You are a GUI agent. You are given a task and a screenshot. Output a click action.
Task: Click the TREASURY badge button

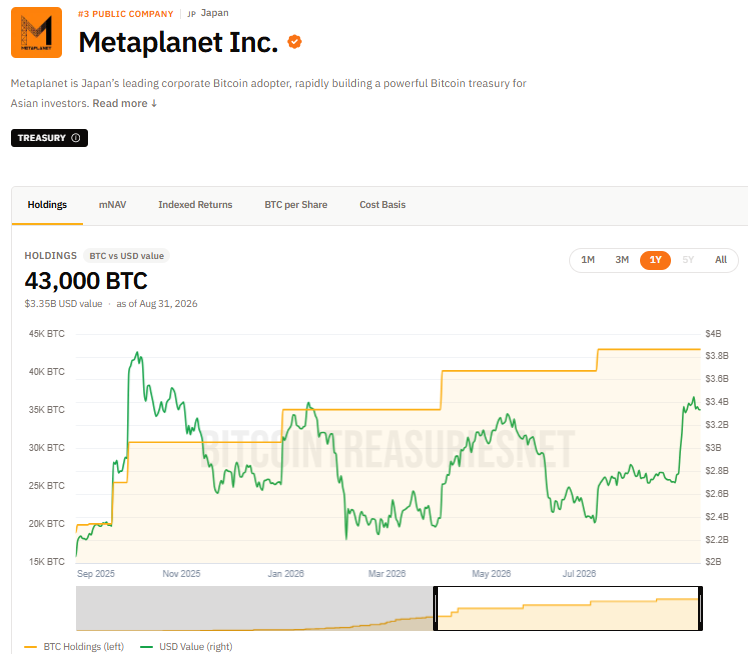[x=49, y=138]
